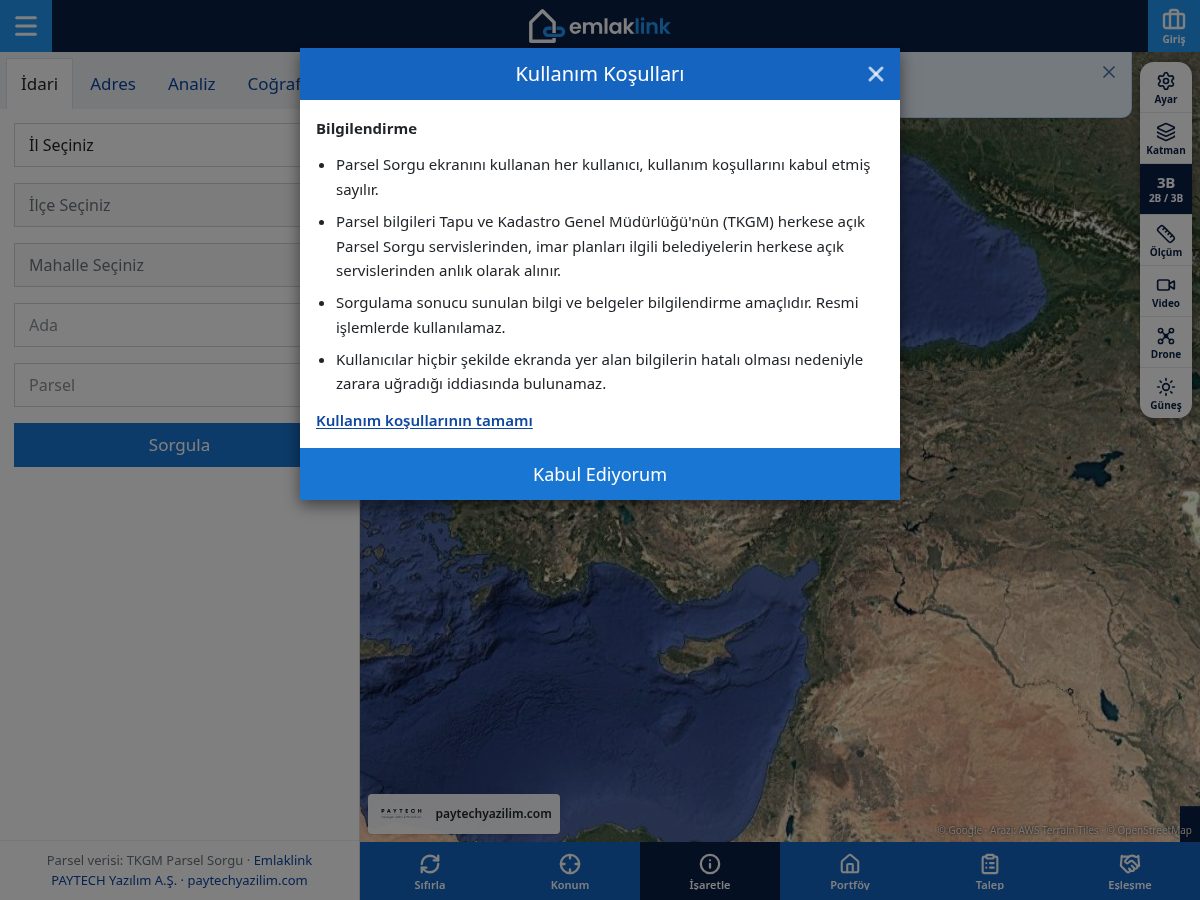Viewport: 1200px width, 900px height.
Task: Open the hamburger menu
Action: [x=26, y=26]
